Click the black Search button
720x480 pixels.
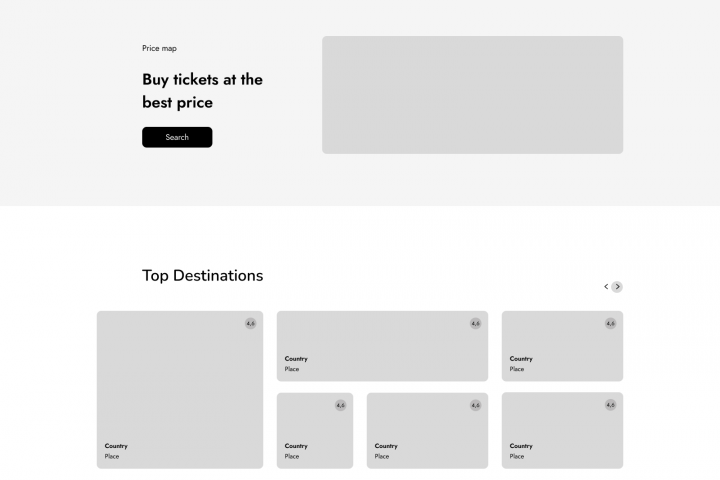[x=177, y=137]
